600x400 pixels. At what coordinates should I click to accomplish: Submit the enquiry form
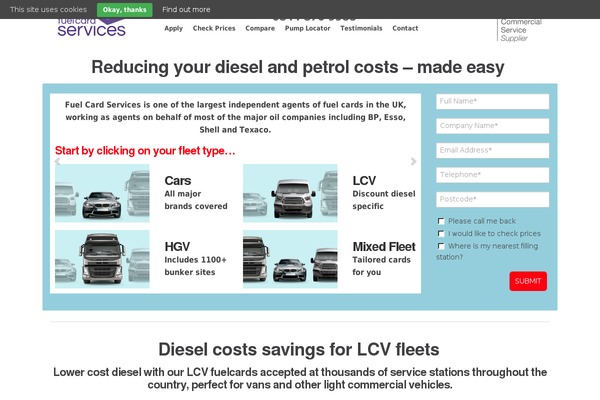click(528, 281)
